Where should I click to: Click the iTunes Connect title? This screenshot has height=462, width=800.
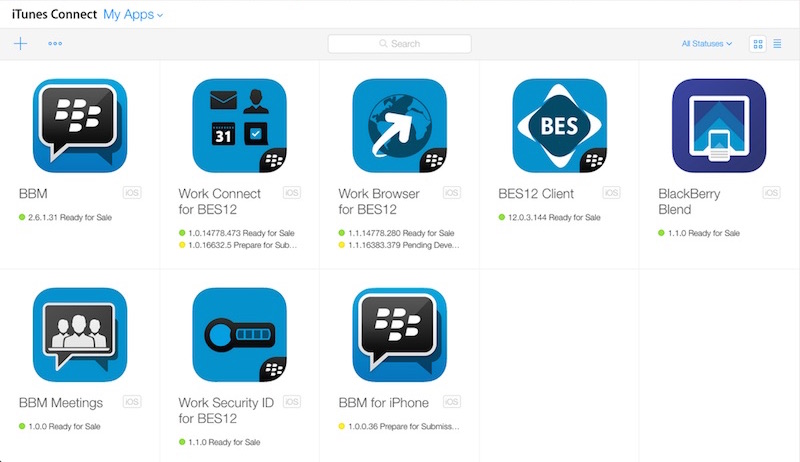point(54,14)
